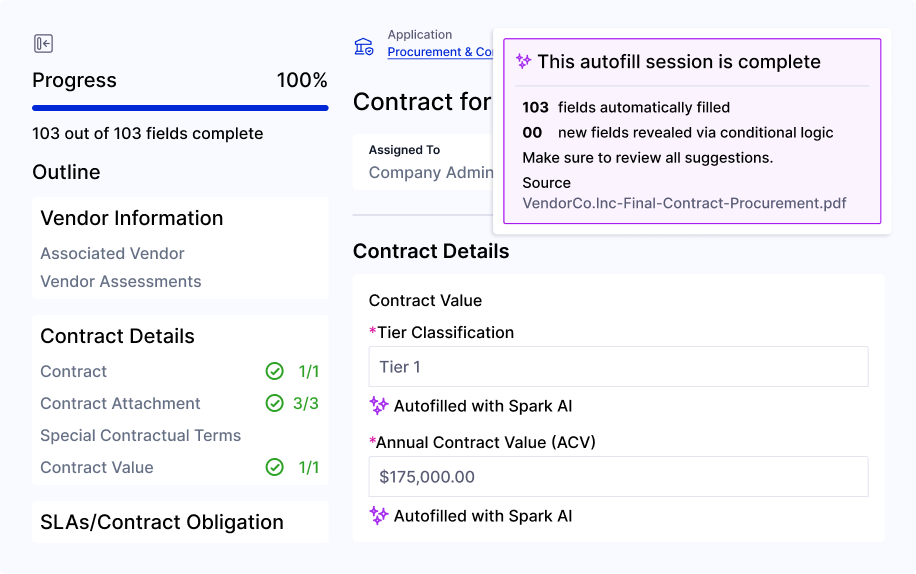
Task: Click the blue progress bar at 100%
Action: click(x=180, y=108)
